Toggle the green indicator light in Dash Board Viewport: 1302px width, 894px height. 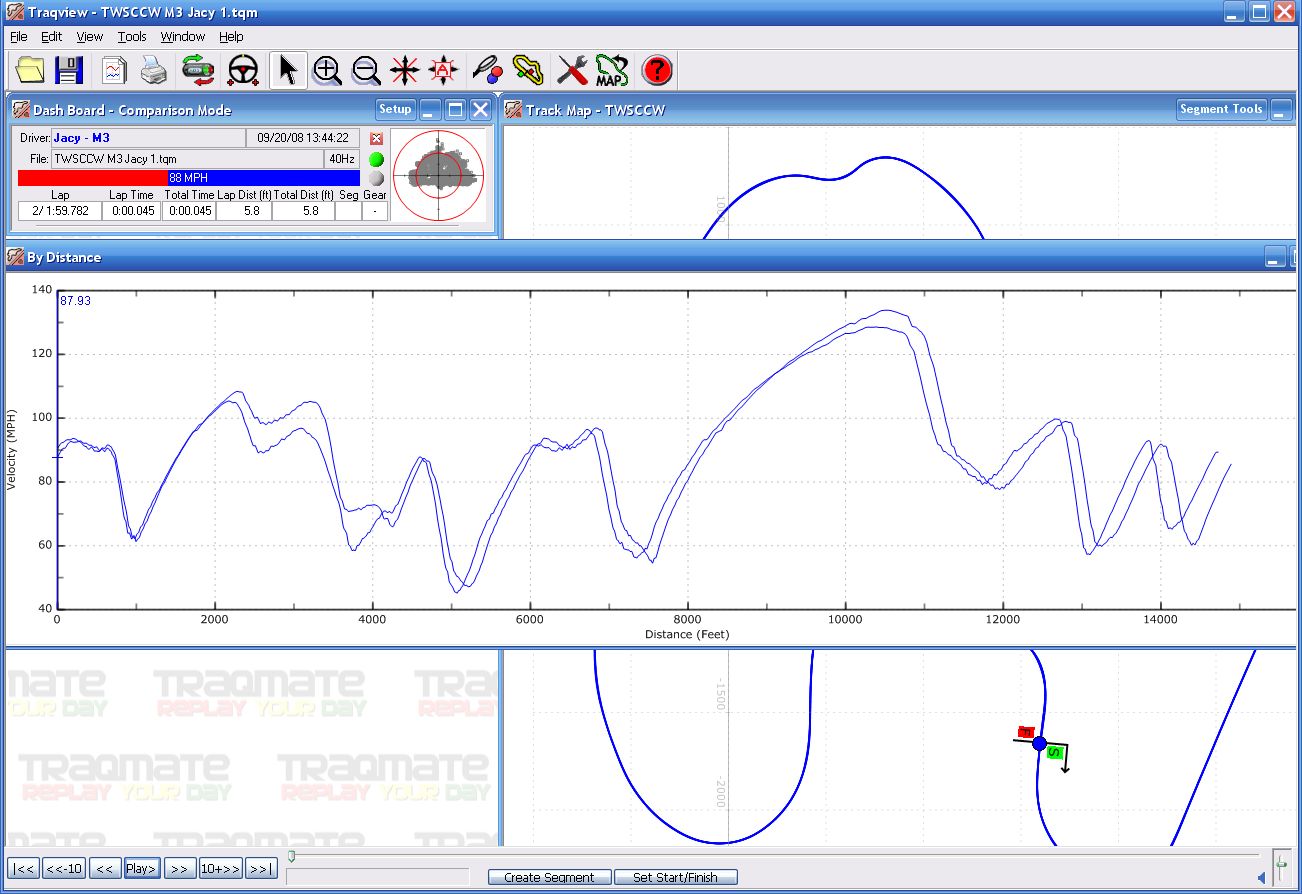[376, 159]
